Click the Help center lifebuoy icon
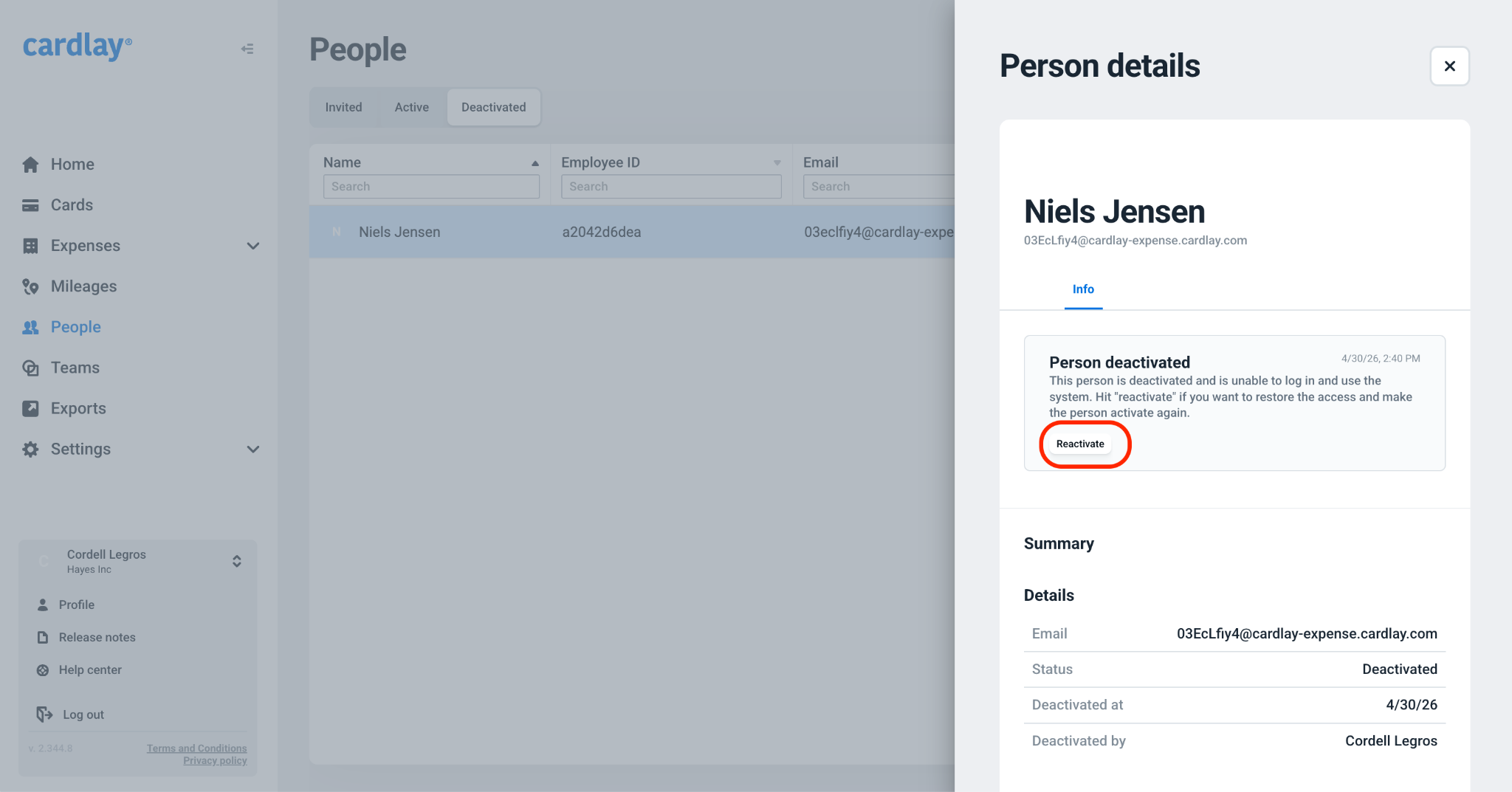 coord(43,670)
